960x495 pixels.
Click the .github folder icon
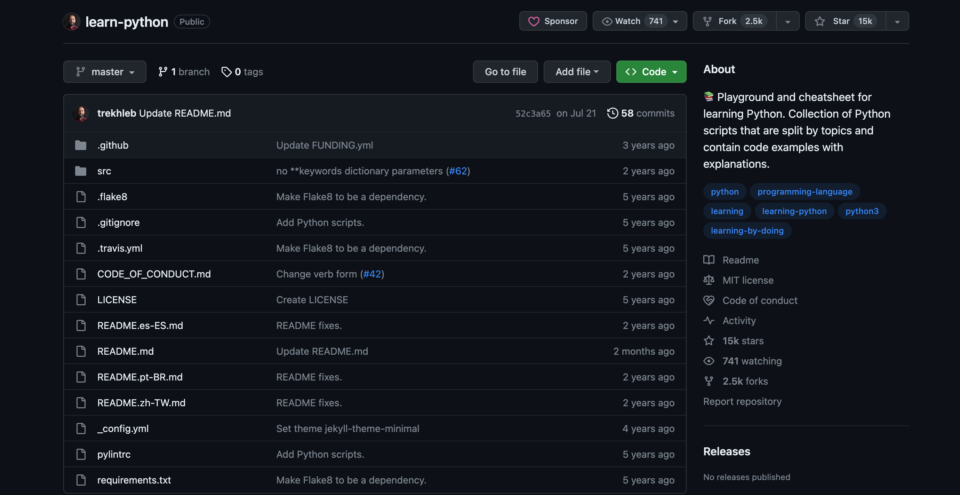(x=81, y=146)
